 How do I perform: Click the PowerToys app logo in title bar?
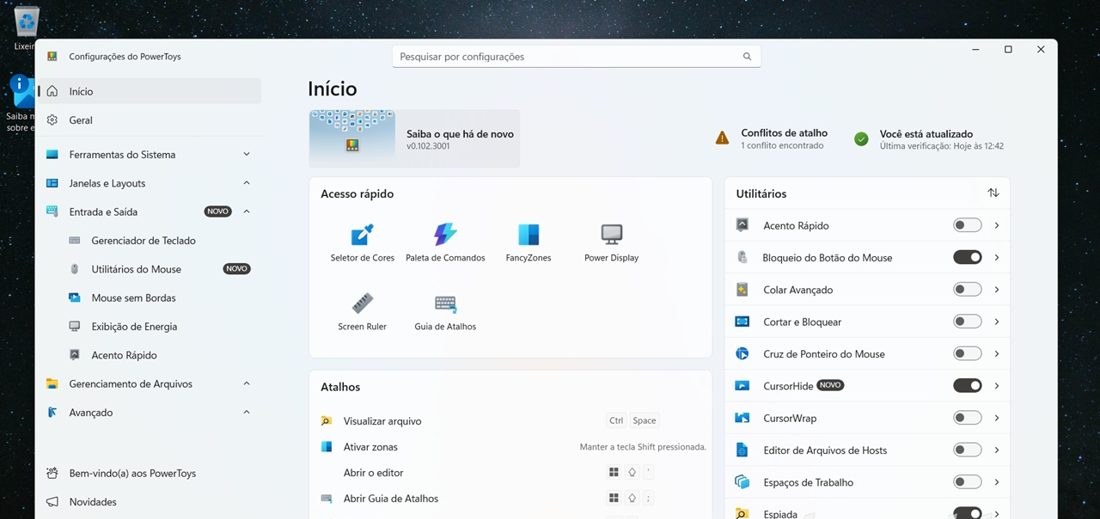point(52,57)
